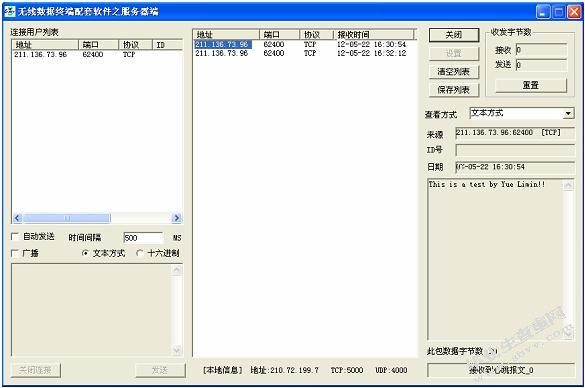Image resolution: width=585 pixels, height=388 pixels.
Task: Click the right arrow of user list scrollbar
Action: click(177, 218)
